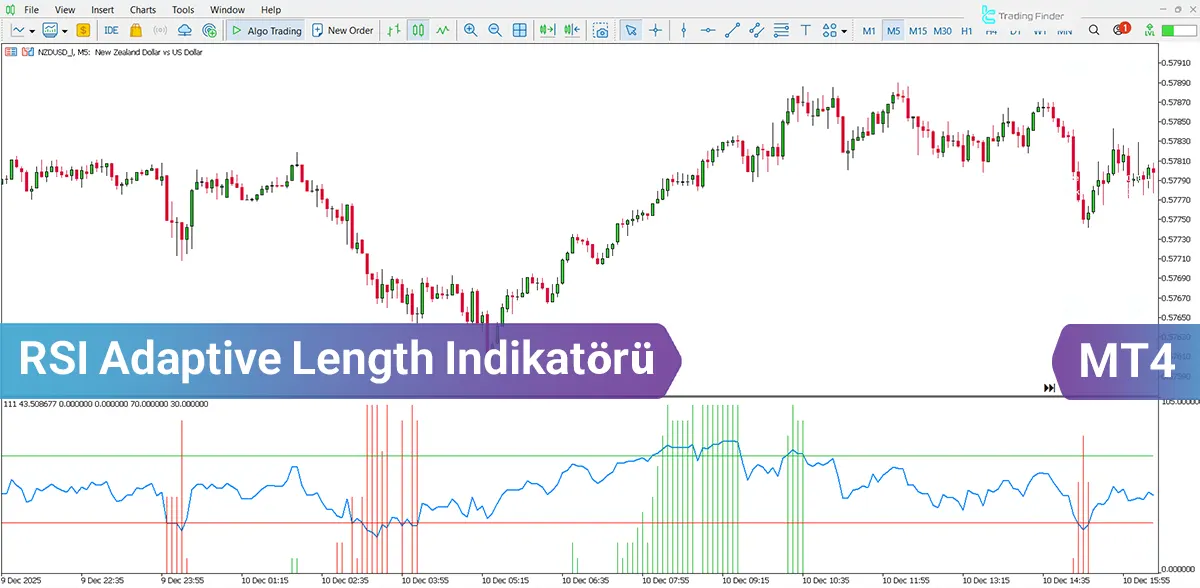This screenshot has height=588, width=1200.
Task: Select the Crosshair tool
Action: coord(655,31)
